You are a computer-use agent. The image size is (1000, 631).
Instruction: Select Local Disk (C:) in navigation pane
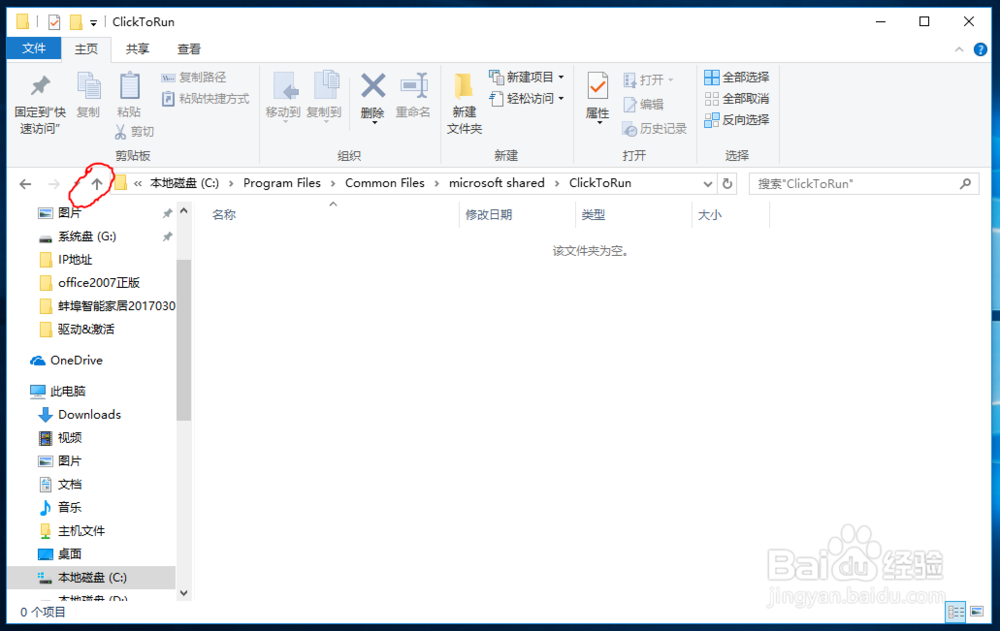point(93,577)
